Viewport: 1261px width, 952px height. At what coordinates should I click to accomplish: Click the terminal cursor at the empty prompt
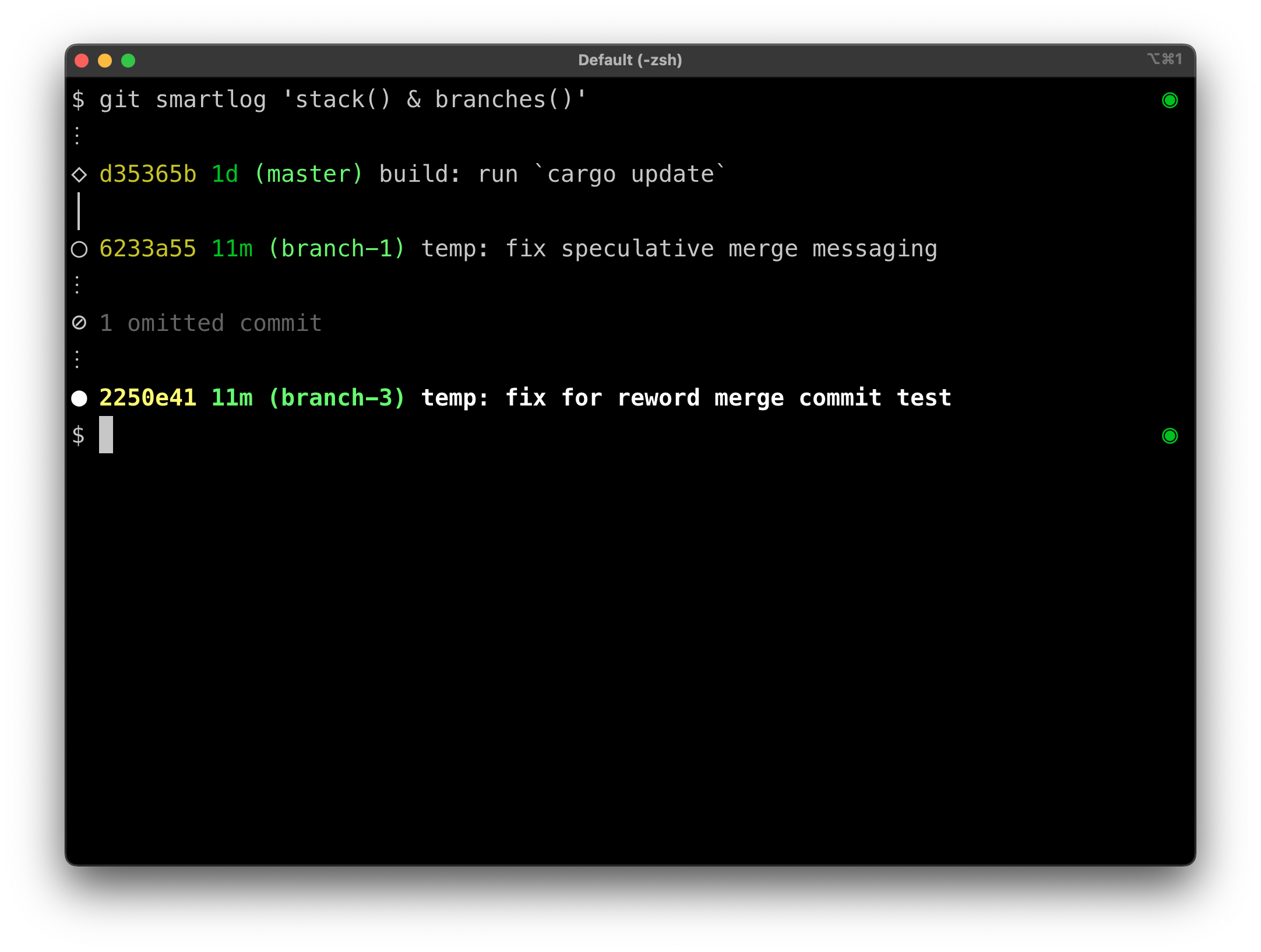[x=106, y=435]
